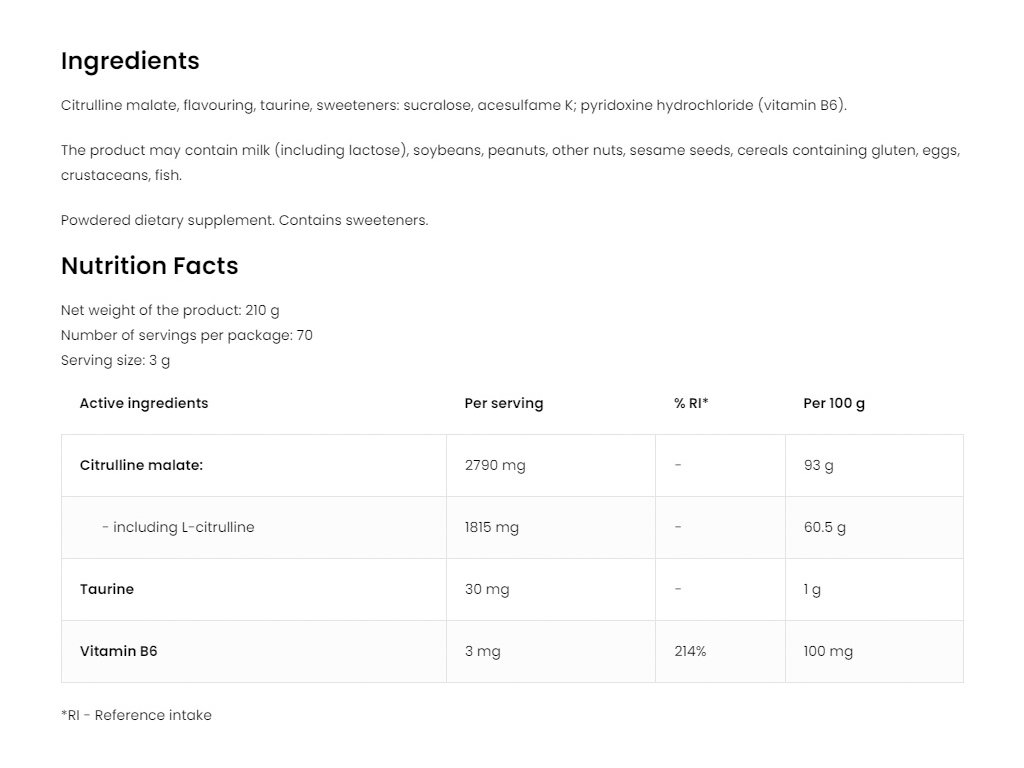Click the Active ingredients column header
The height and width of the screenshot is (768, 1024).
click(144, 403)
